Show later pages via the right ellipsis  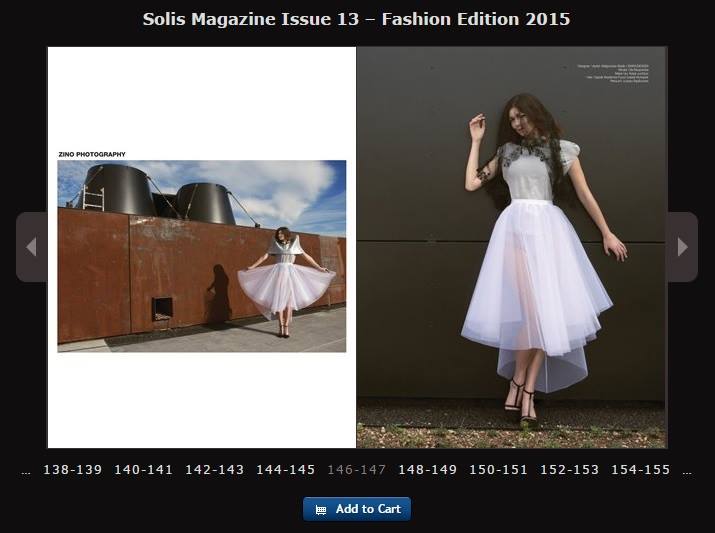click(x=686, y=471)
